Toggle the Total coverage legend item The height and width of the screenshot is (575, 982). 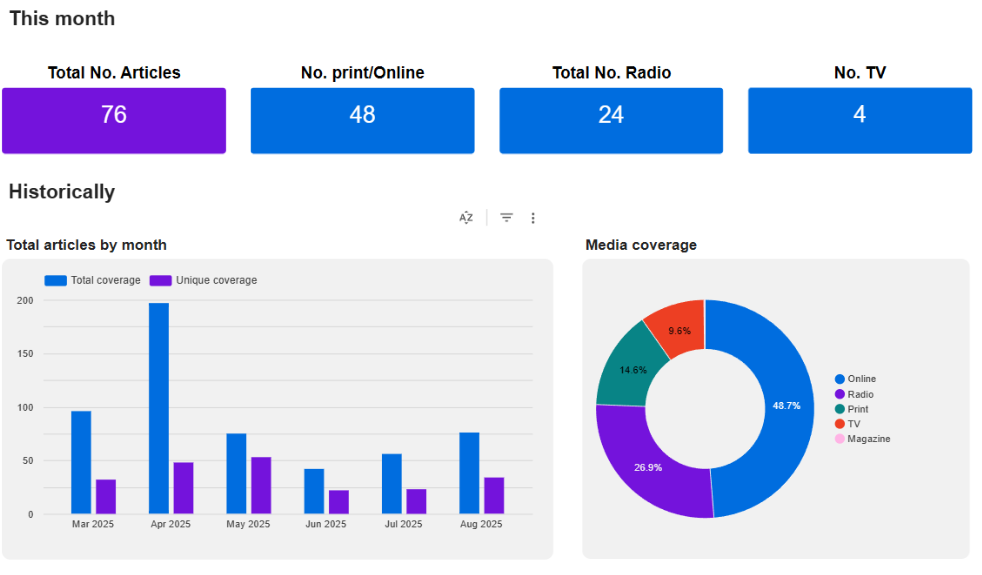[x=94, y=280]
